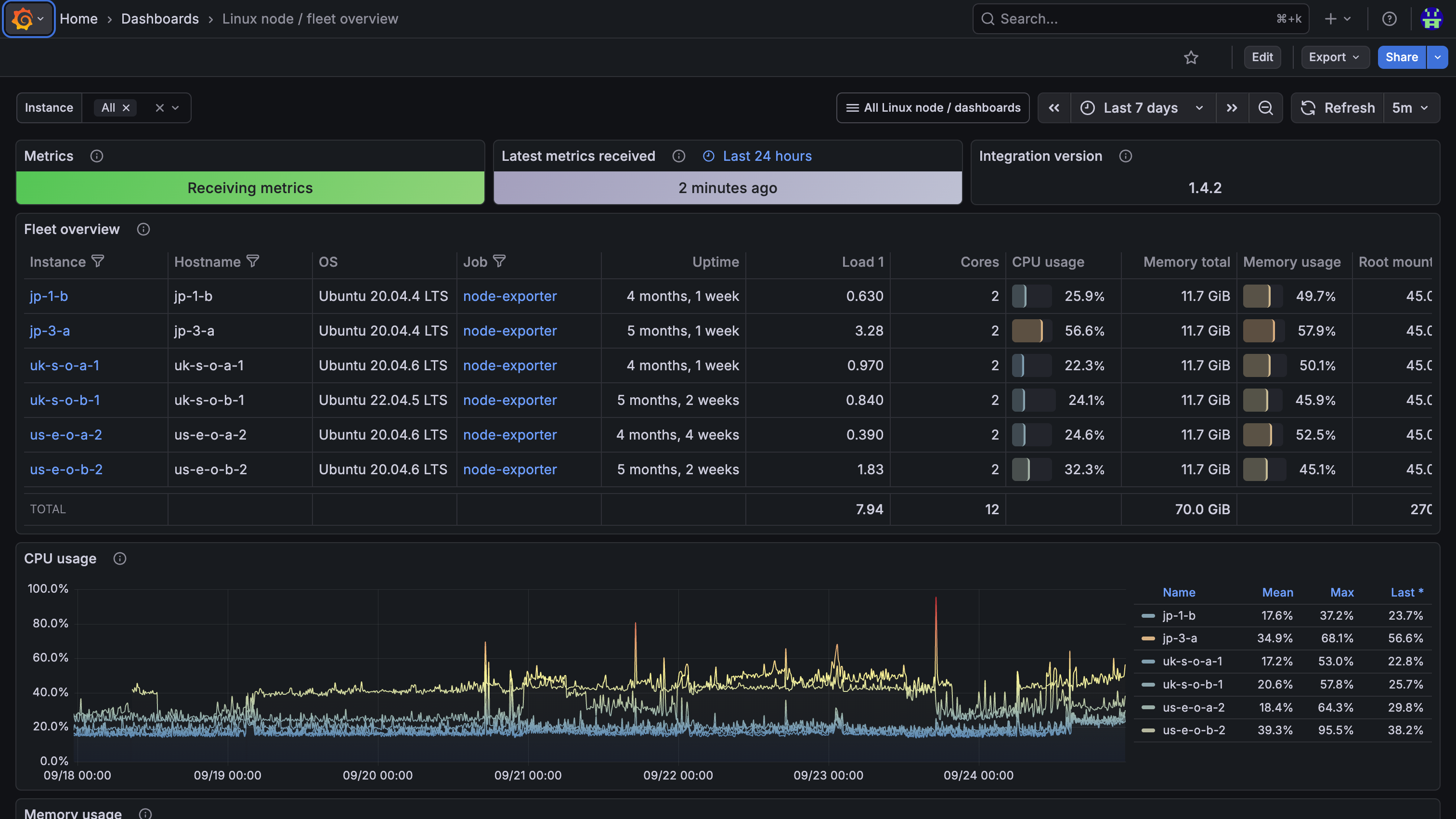Sort CPU legend by Mean

point(1277,592)
